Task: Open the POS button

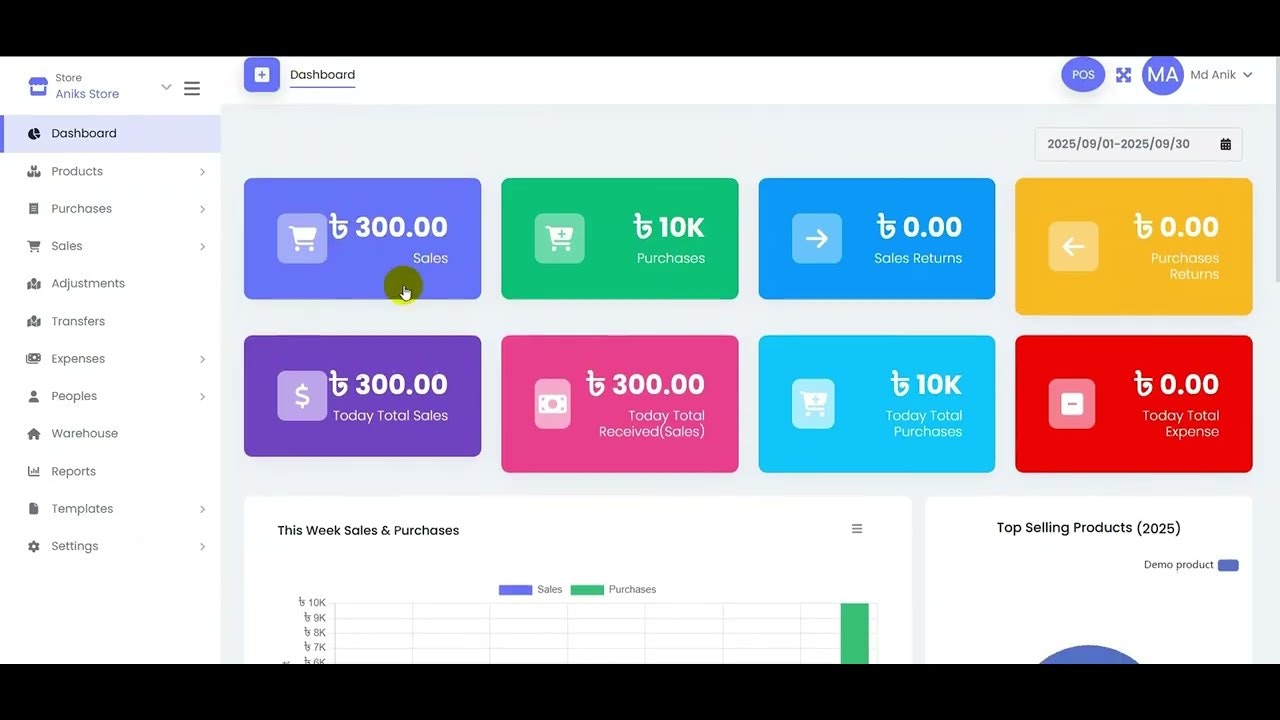Action: (x=1083, y=75)
